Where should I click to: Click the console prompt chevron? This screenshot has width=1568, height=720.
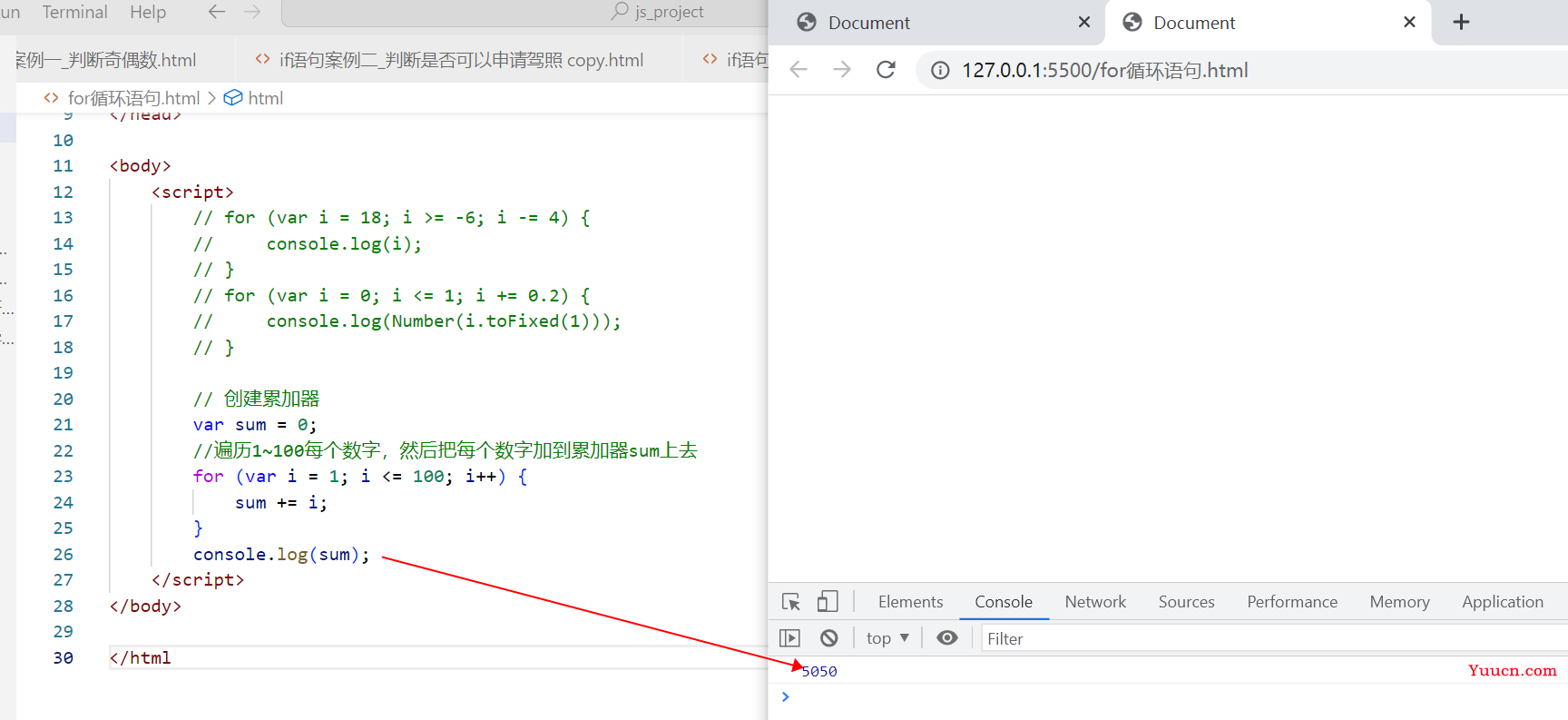pyautogui.click(x=786, y=696)
